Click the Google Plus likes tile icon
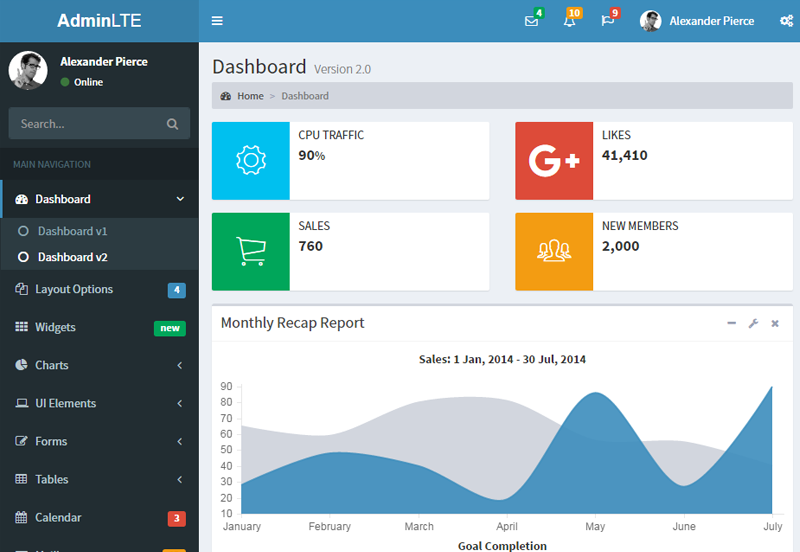 [554, 161]
